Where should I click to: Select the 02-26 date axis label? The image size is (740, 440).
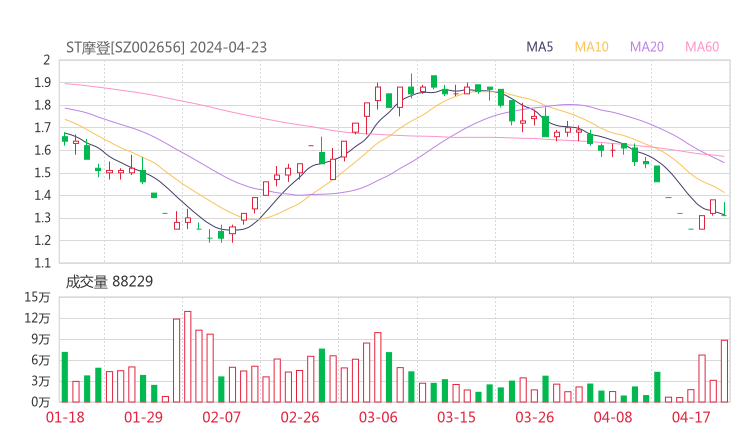[x=300, y=417]
